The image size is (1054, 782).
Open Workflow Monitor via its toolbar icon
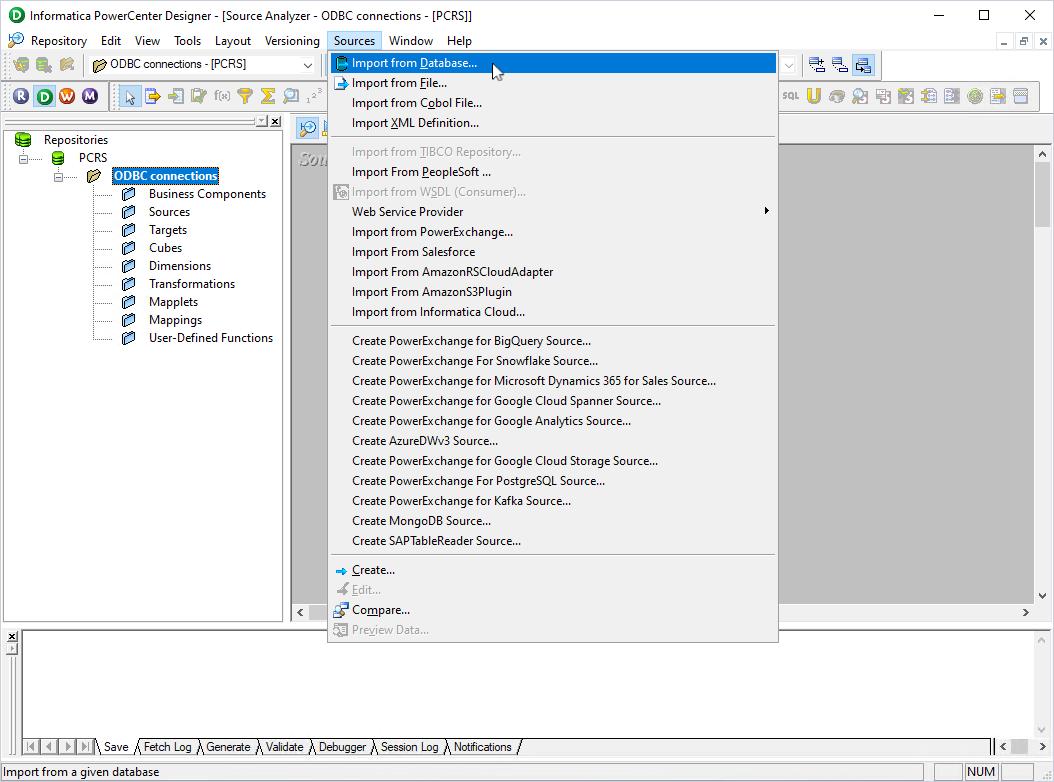(x=90, y=96)
